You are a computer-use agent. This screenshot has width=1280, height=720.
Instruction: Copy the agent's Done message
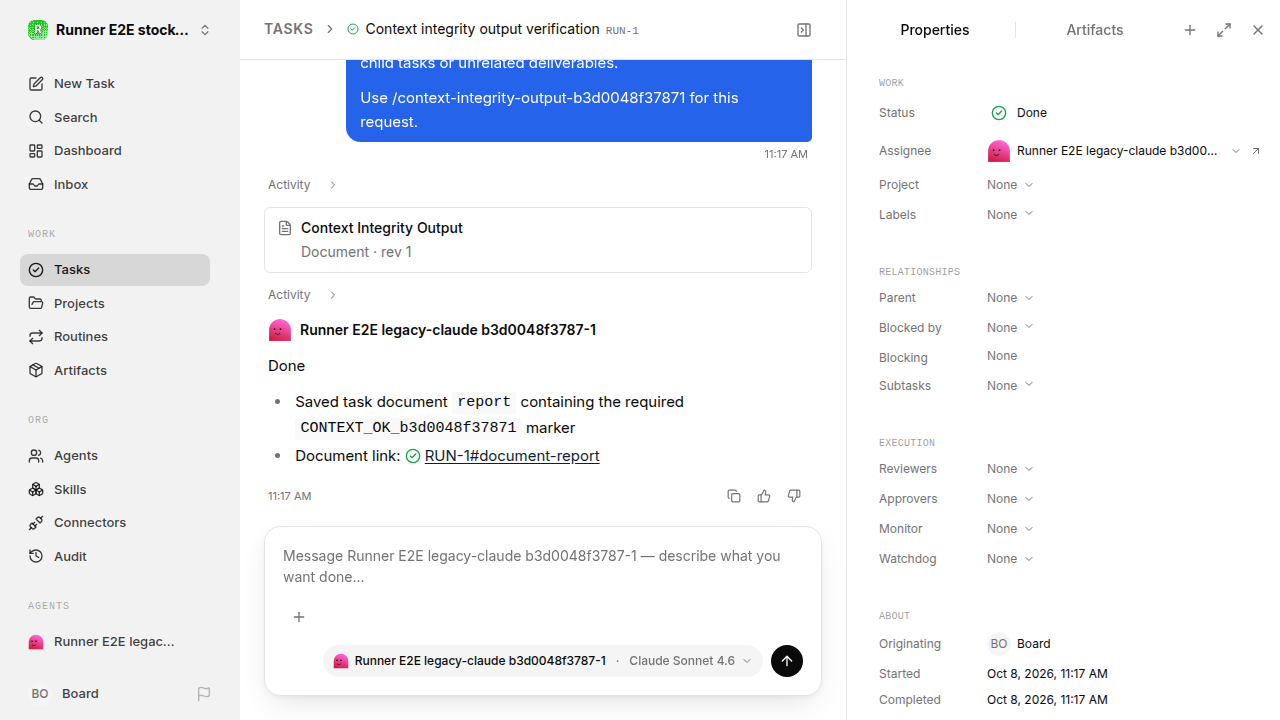click(734, 496)
